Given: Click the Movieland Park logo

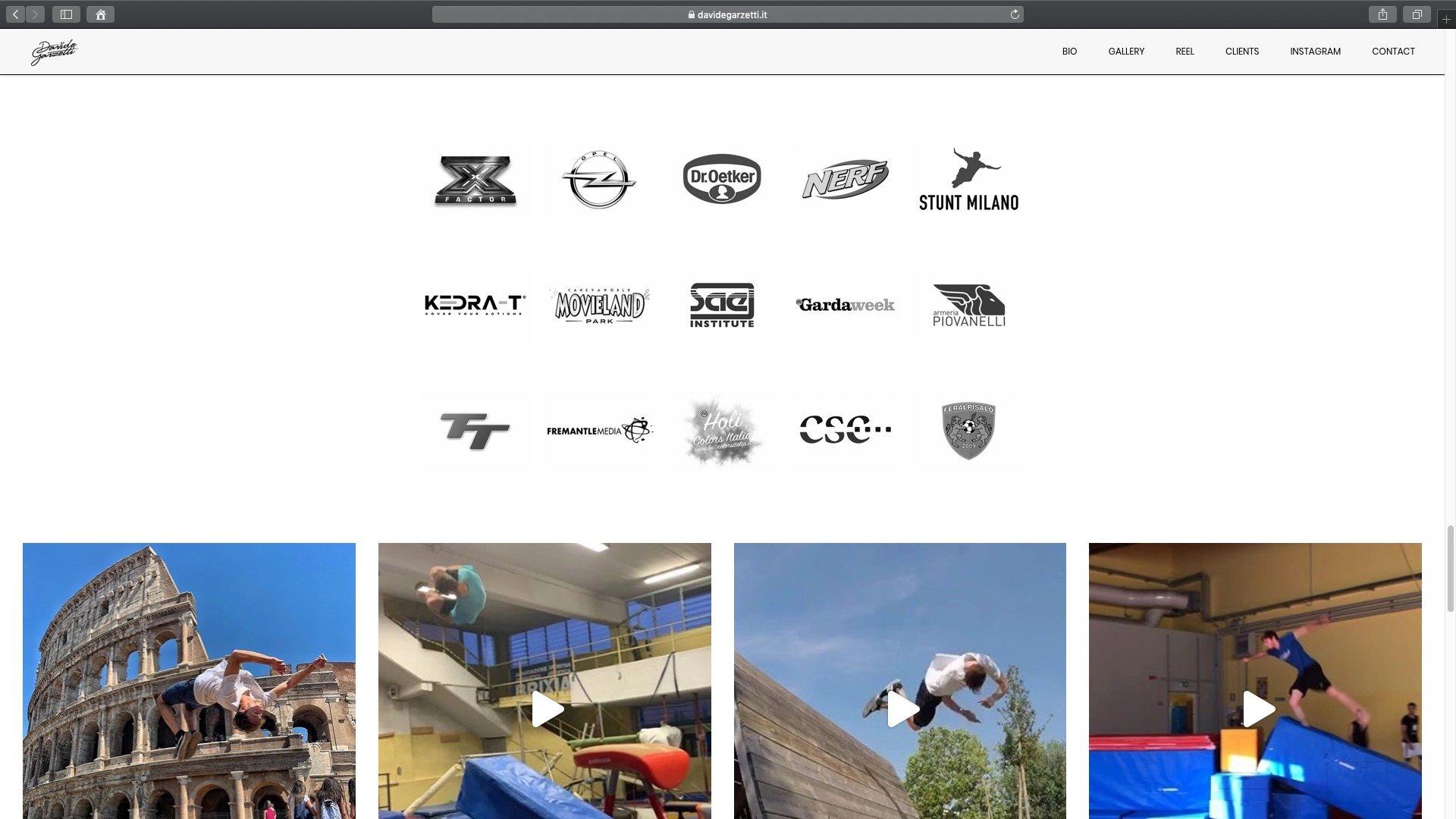Looking at the screenshot, I should [599, 305].
